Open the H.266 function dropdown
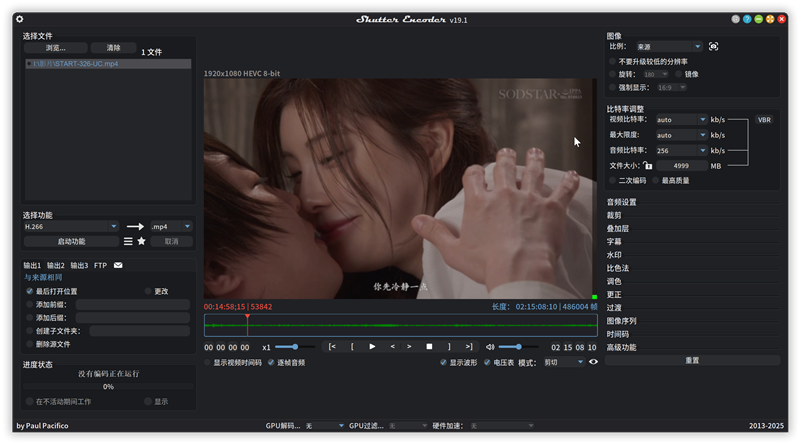Screen dimensions: 800x444 (71, 226)
